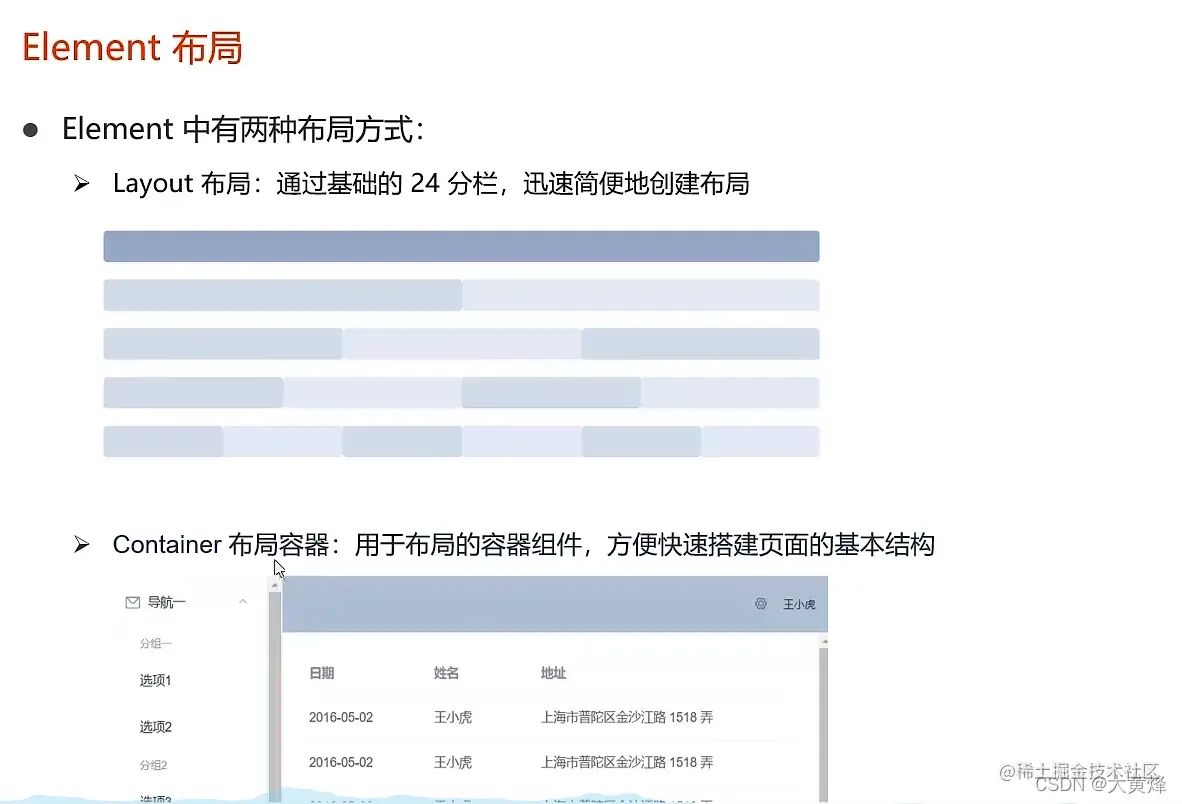Image resolution: width=1182 pixels, height=804 pixels.
Task: Expand the 日期 column header
Action: (x=321, y=673)
